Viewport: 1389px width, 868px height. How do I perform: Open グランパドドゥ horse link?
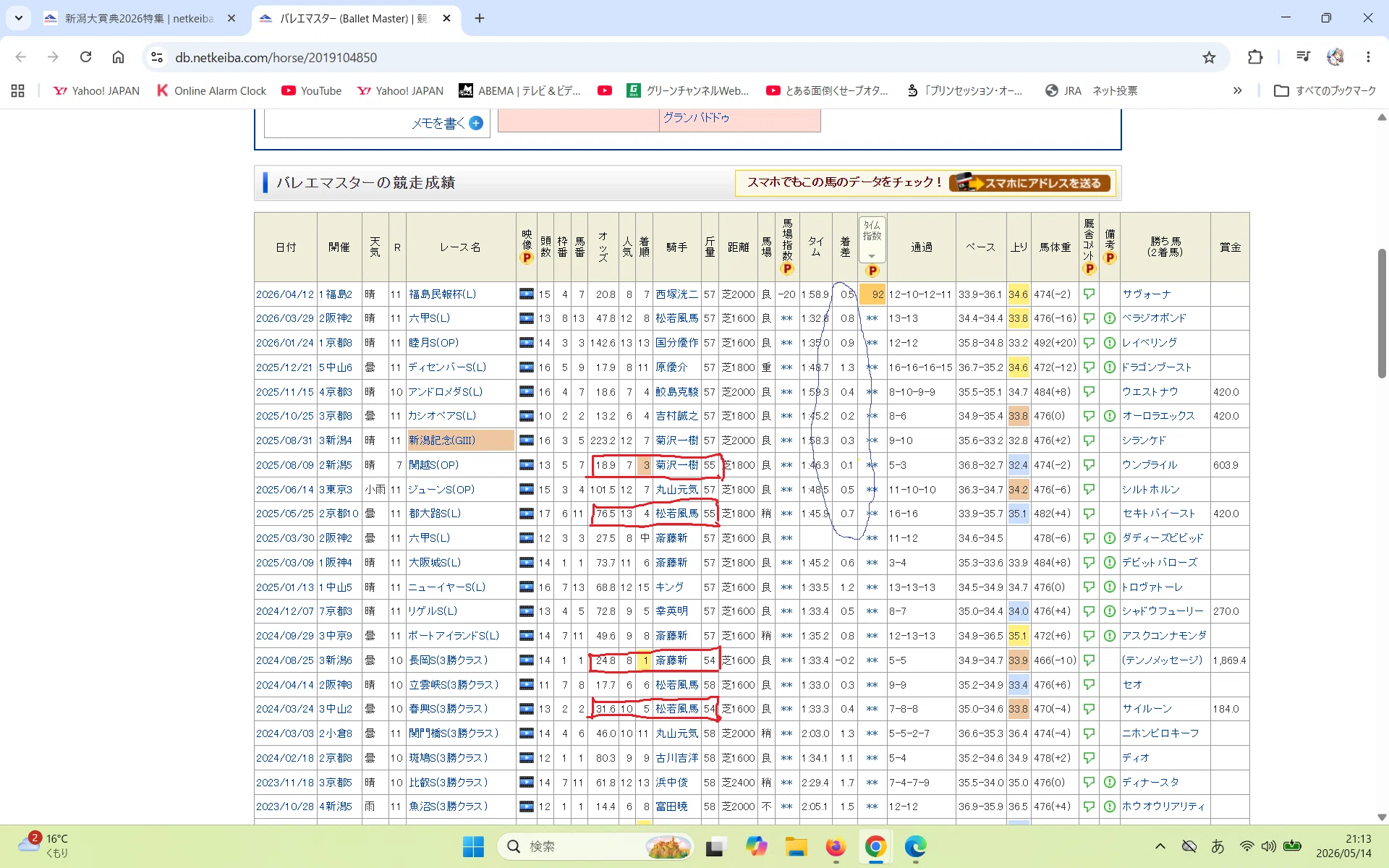click(697, 117)
